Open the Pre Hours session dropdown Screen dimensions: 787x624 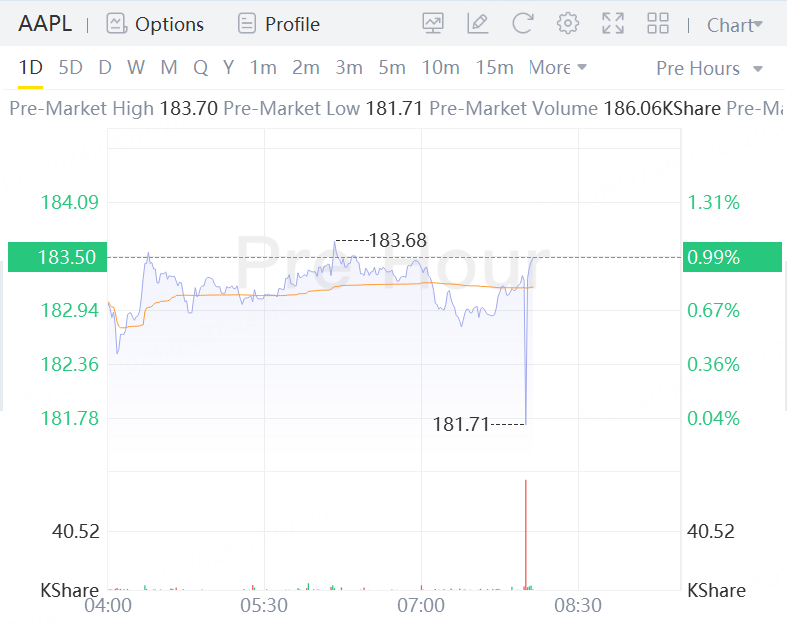click(x=709, y=68)
